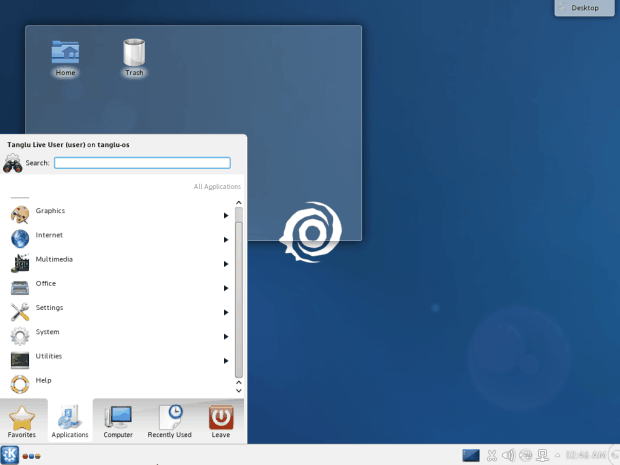Focus the launcher Search field

coord(142,163)
